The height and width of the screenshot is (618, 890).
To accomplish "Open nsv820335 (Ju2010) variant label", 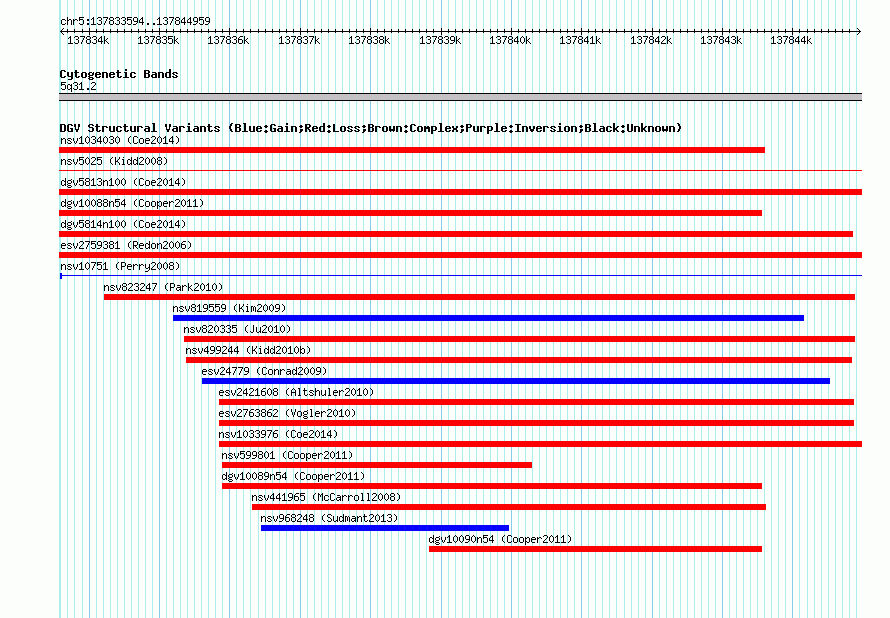I will (x=237, y=329).
